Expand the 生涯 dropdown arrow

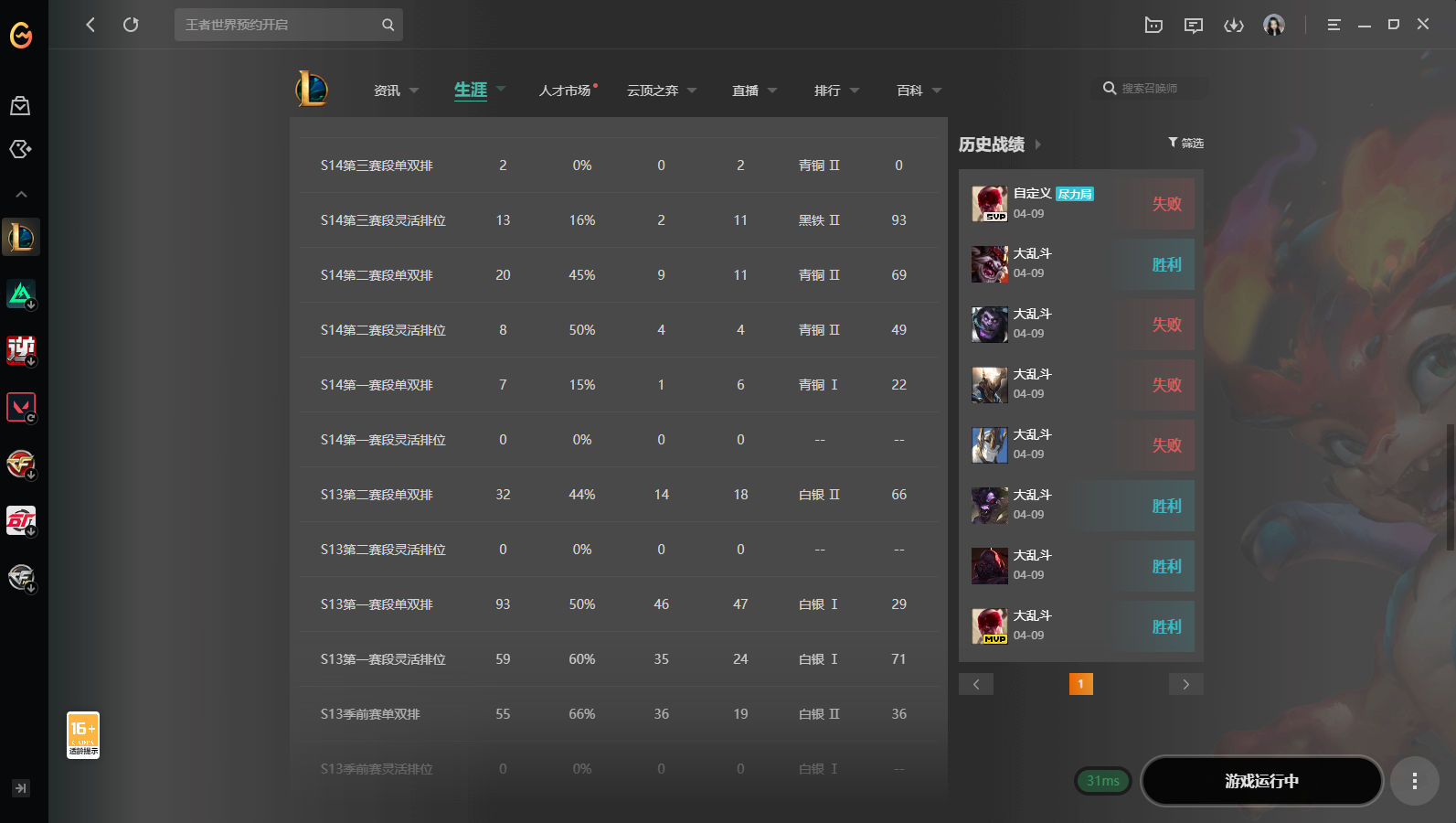pyautogui.click(x=501, y=90)
